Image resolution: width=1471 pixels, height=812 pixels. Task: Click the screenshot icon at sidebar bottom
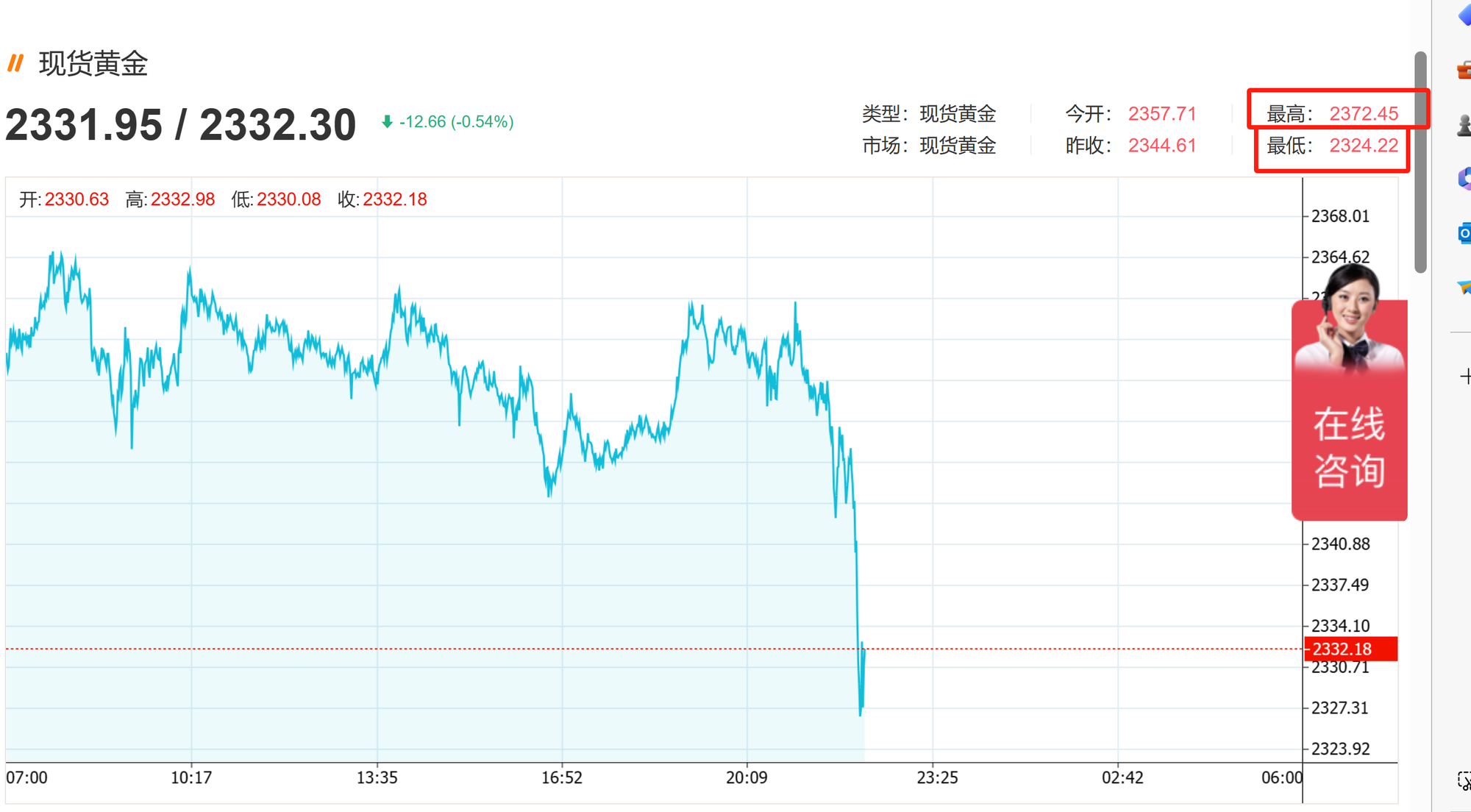point(1464,781)
